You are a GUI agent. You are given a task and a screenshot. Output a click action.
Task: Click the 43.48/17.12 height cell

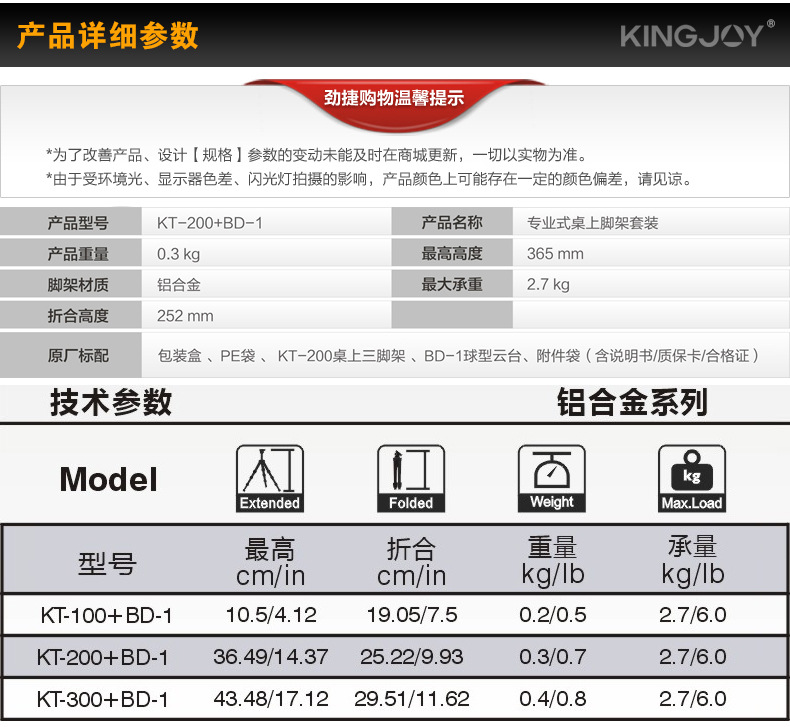tap(271, 699)
